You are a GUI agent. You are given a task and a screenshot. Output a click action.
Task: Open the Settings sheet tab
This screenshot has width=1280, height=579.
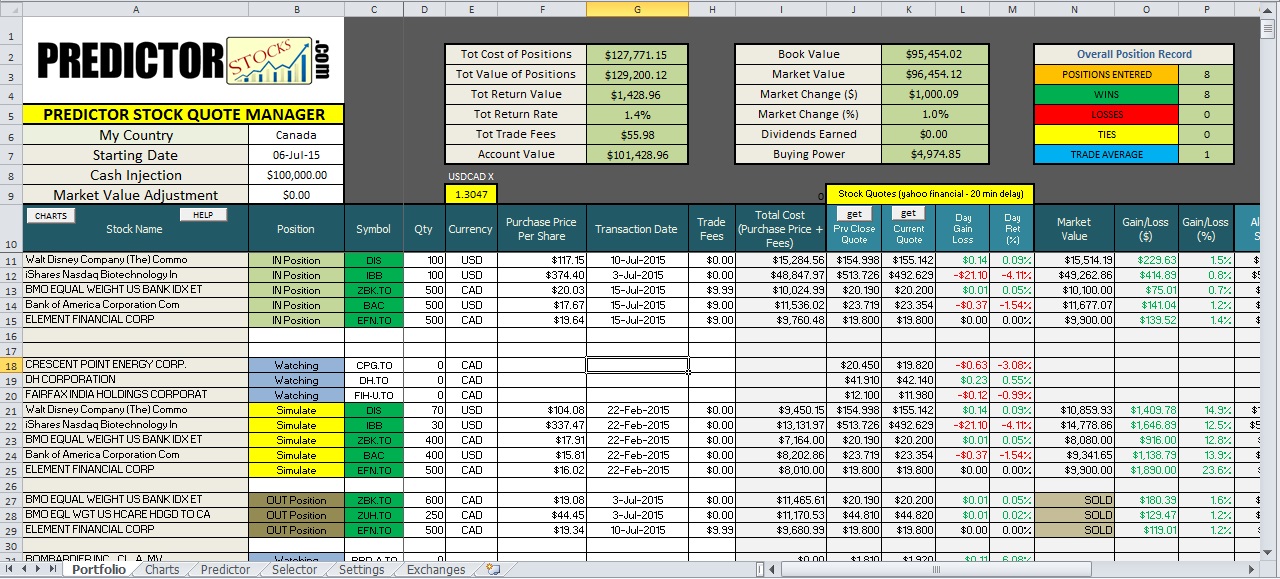pos(361,569)
